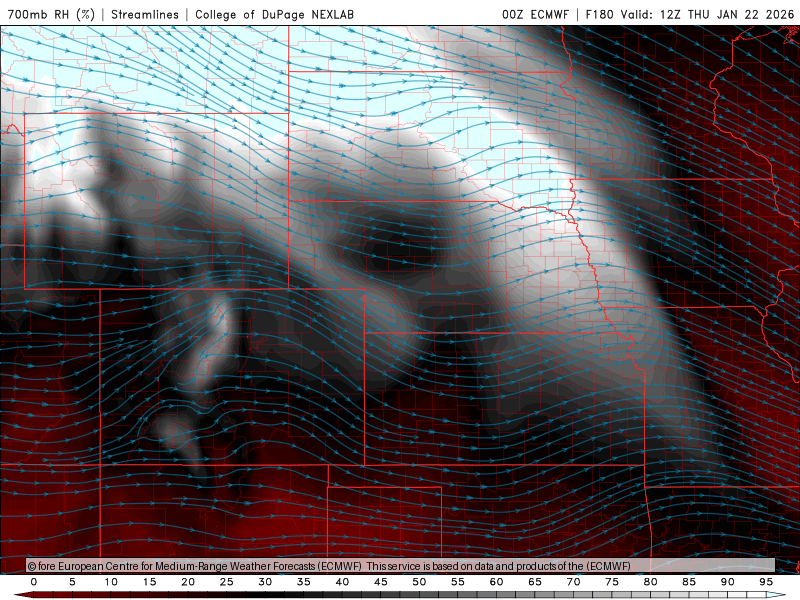The width and height of the screenshot is (800, 600).
Task: Select the "00Z ECMWF" model run label
Action: (535, 14)
